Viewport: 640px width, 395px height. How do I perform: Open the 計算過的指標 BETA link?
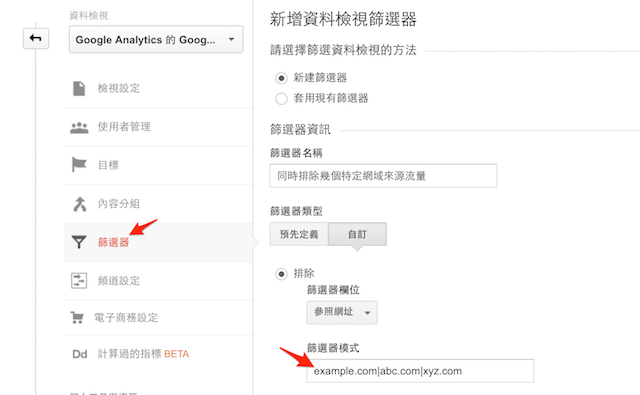(x=143, y=354)
